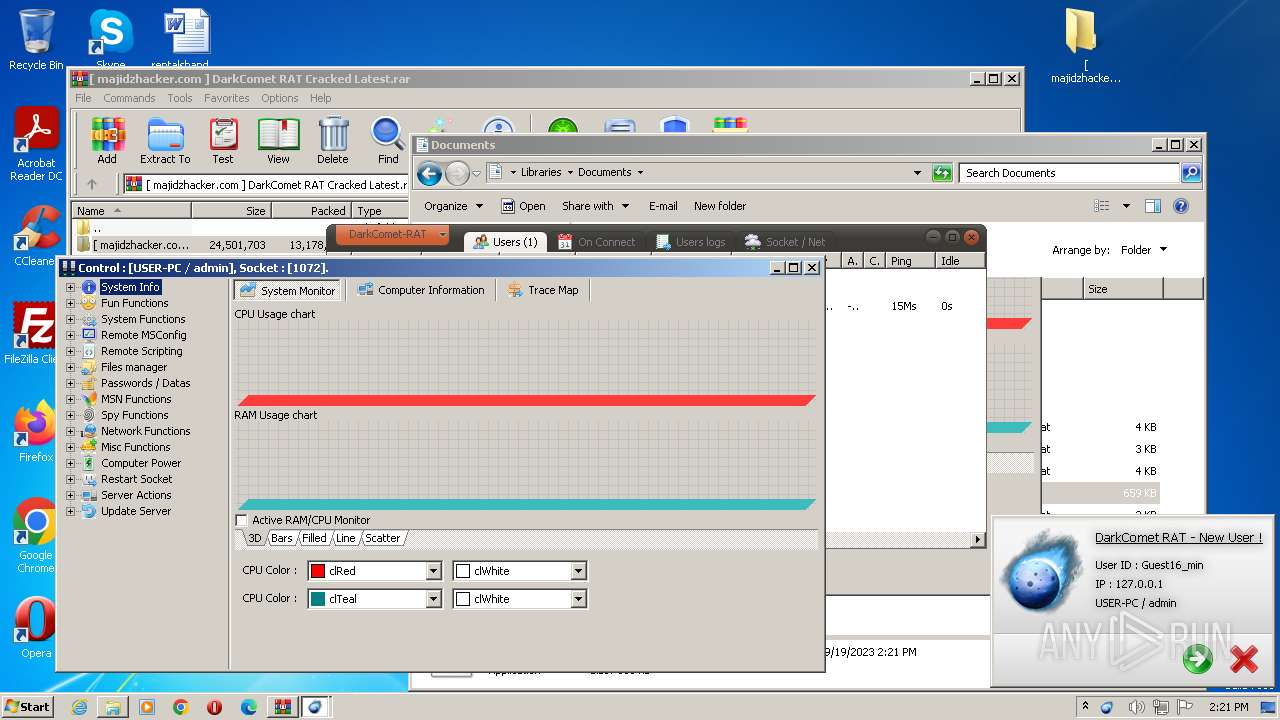Click the Fun Functions smiley icon
1280x720 pixels.
pyautogui.click(x=89, y=303)
